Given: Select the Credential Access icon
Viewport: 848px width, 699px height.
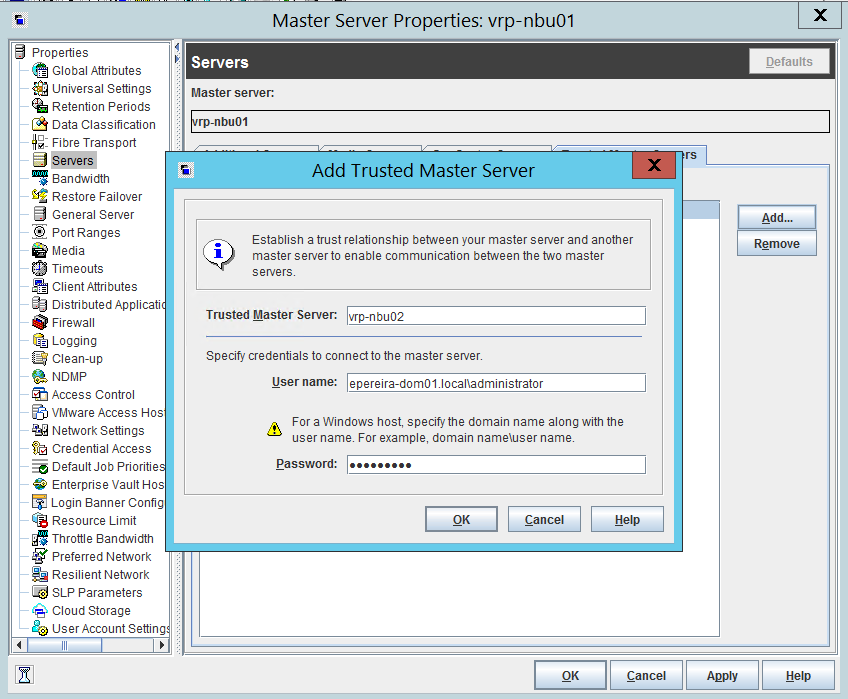Looking at the screenshot, I should 40,448.
